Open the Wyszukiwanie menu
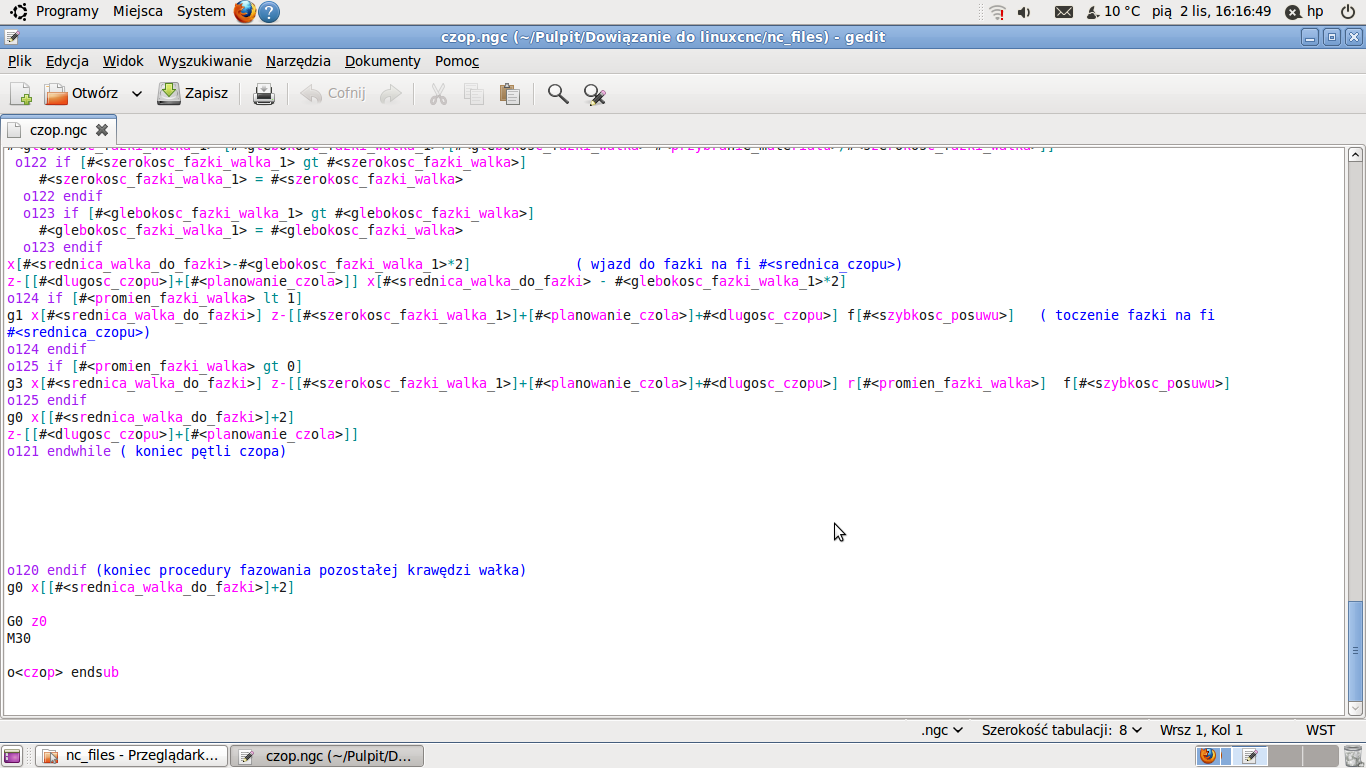1366x768 pixels. click(x=205, y=61)
